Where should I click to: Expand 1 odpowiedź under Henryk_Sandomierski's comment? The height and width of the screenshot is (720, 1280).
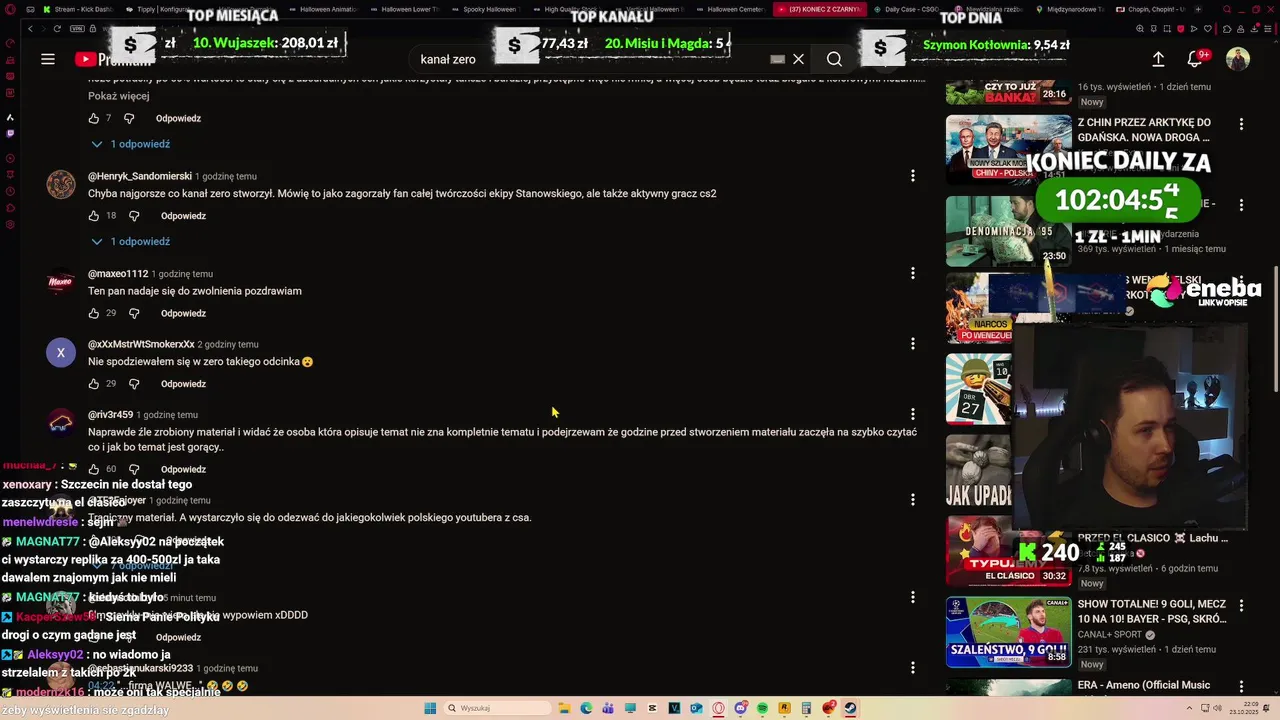(x=130, y=241)
